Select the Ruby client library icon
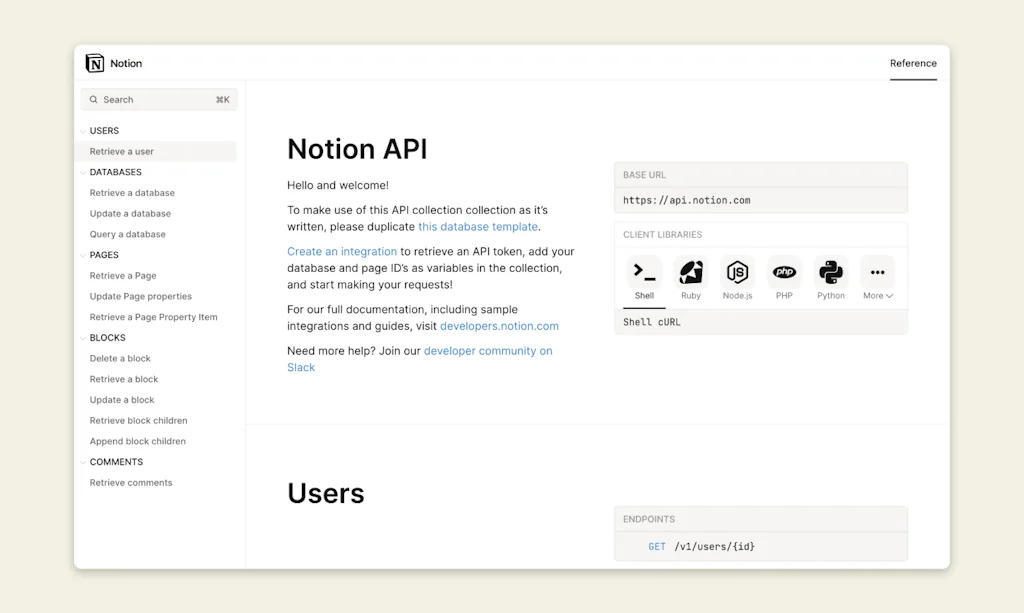1024x613 pixels. [690, 272]
